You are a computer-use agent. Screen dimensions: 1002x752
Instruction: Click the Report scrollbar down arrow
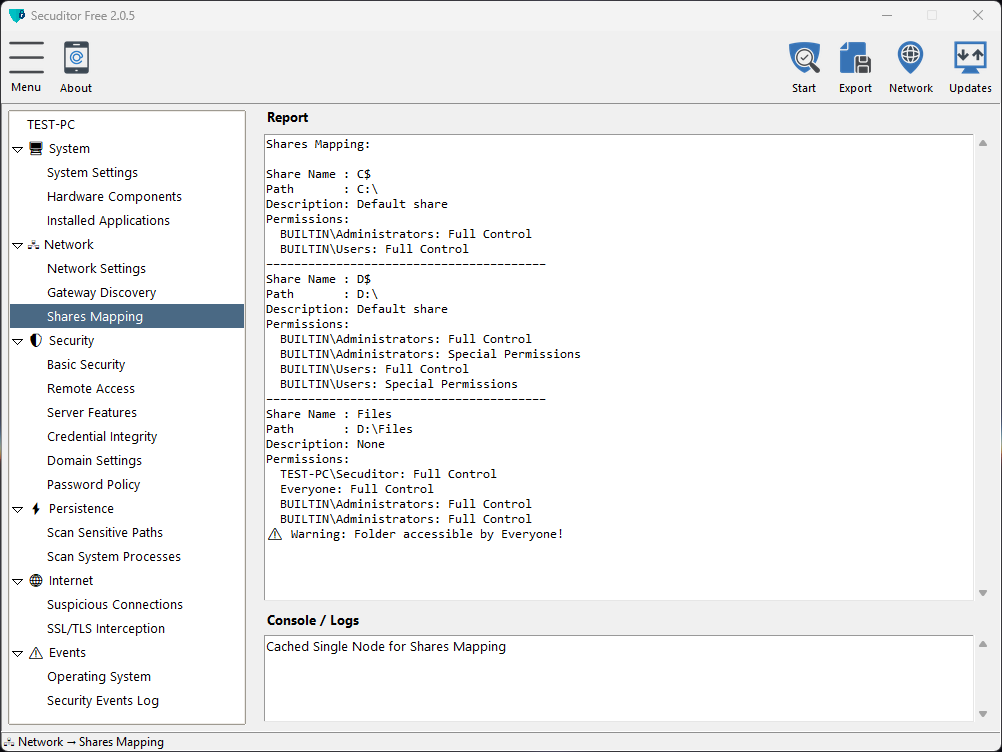coord(981,593)
